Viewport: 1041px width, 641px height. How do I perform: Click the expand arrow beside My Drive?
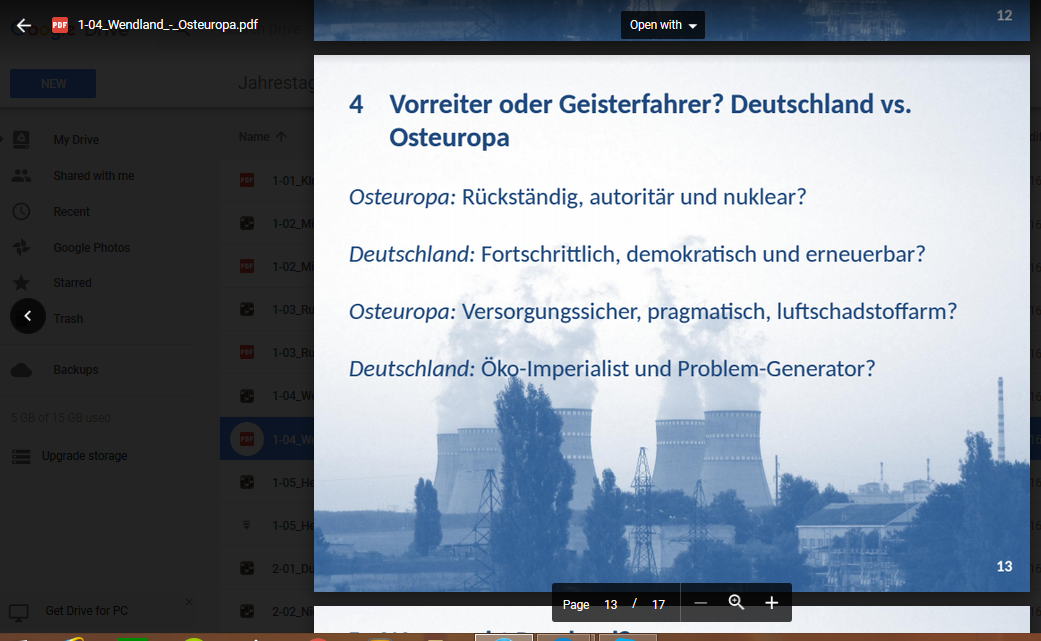[3, 139]
